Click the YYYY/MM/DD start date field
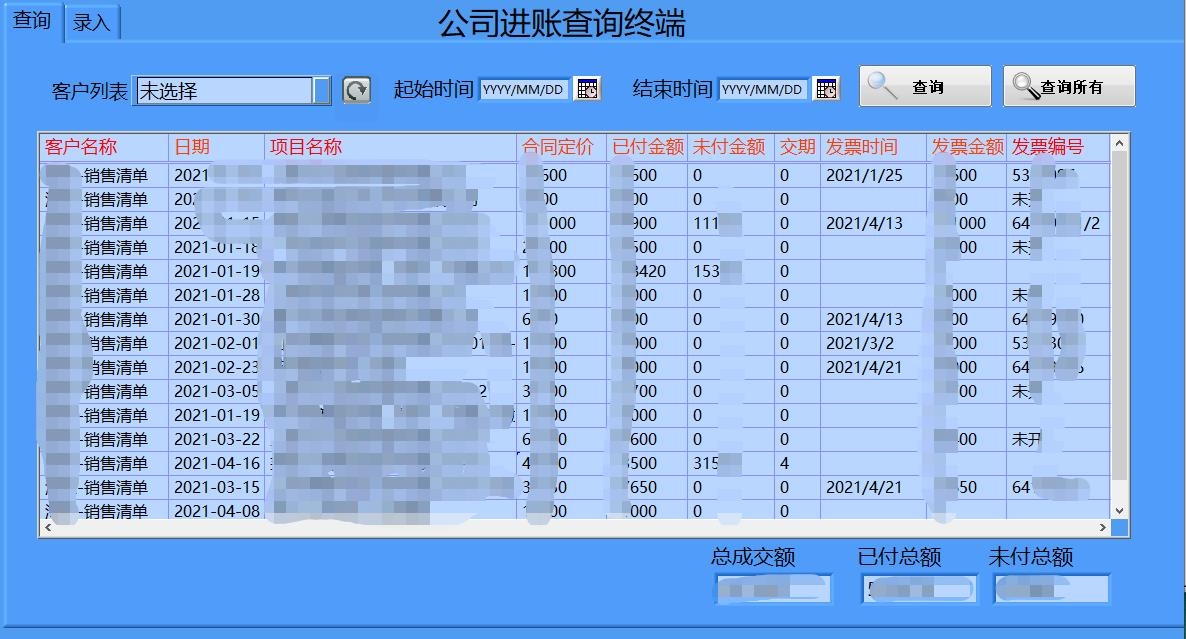This screenshot has height=639, width=1186. (x=525, y=88)
